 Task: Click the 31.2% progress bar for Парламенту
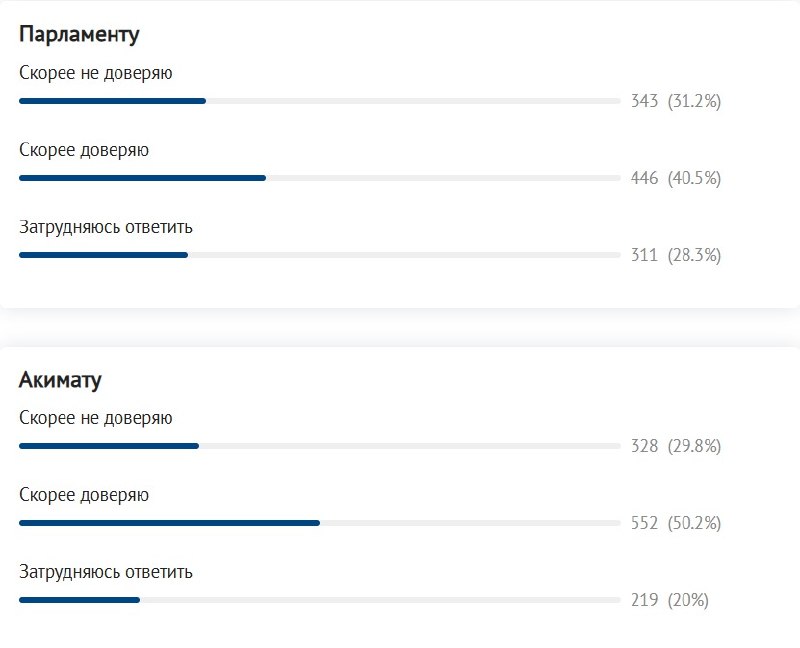(320, 101)
